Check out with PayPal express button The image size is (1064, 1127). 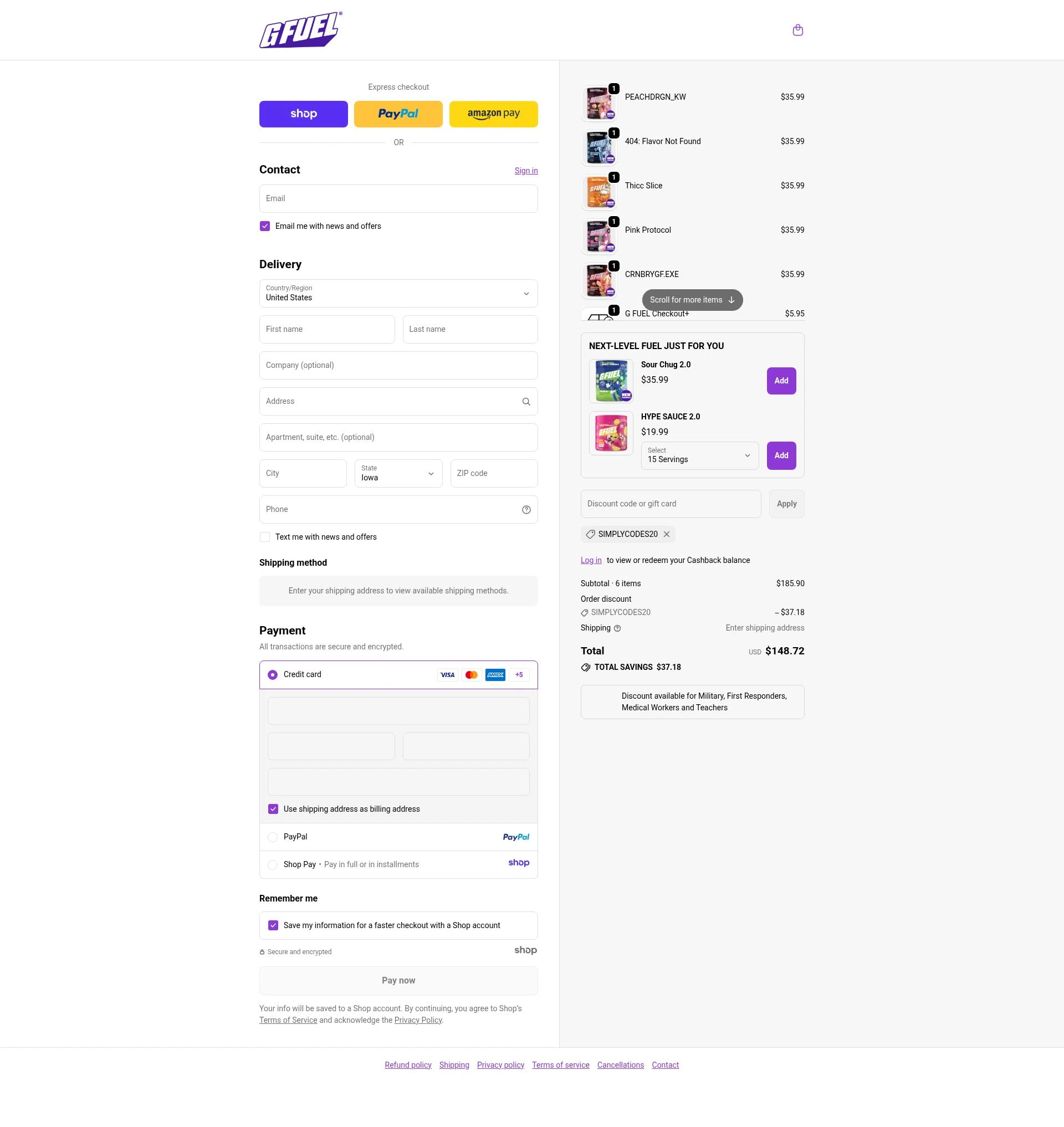click(397, 114)
